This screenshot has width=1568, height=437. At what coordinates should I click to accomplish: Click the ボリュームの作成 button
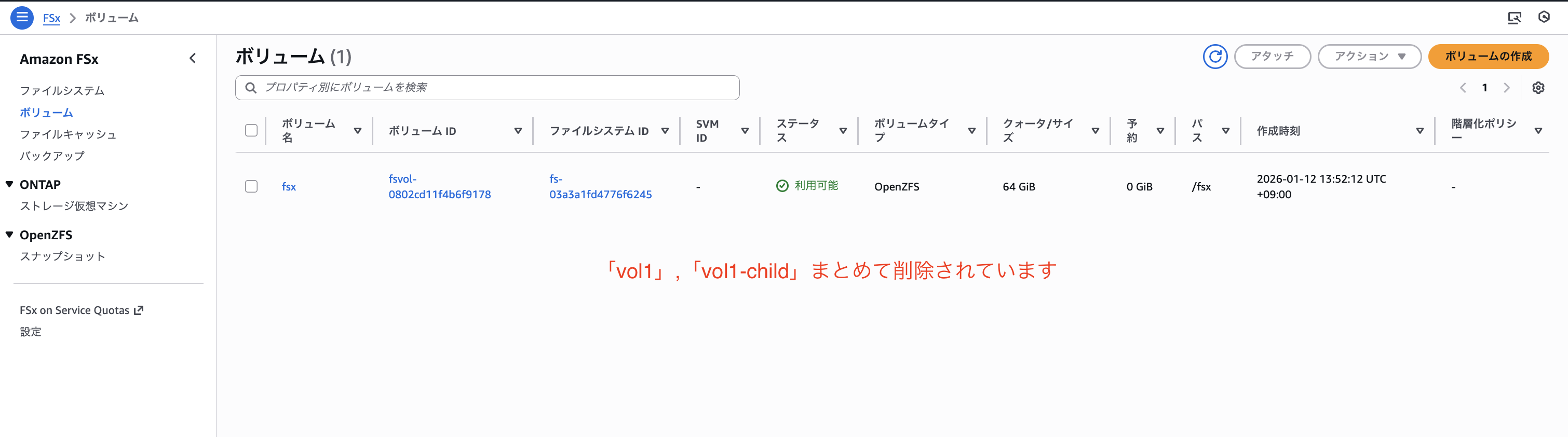click(1488, 57)
